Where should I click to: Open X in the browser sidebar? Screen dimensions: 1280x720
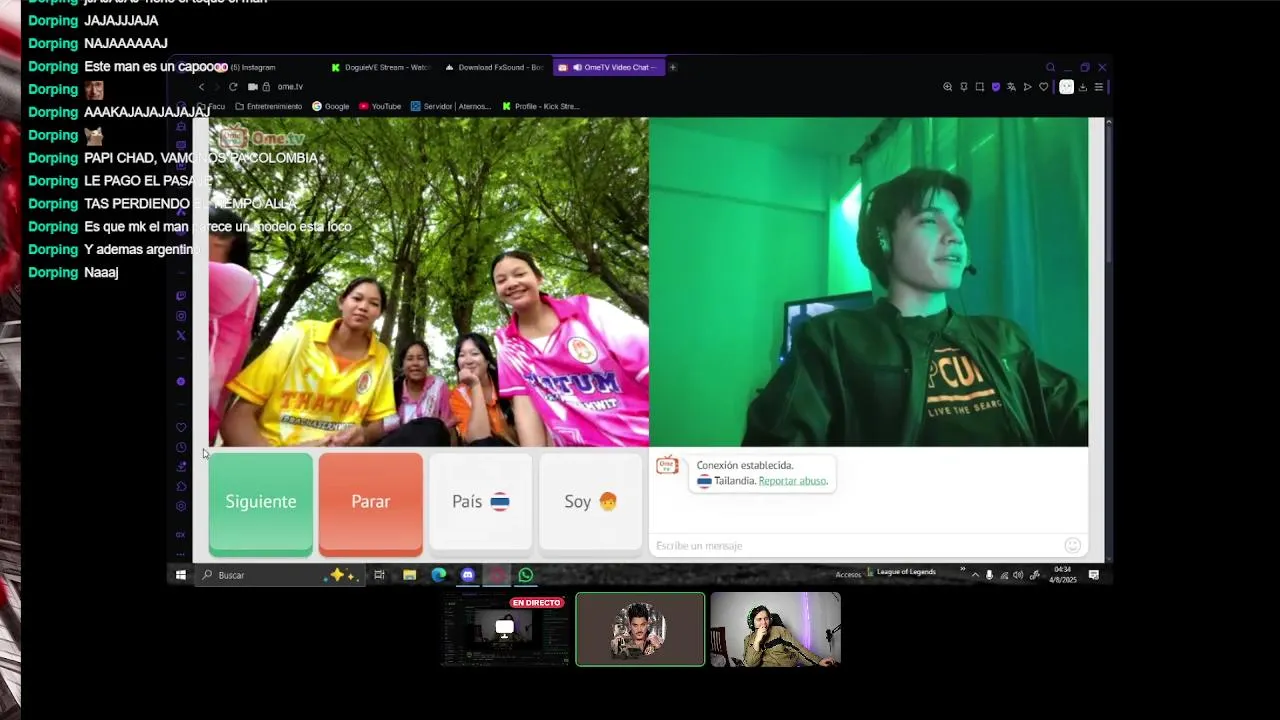181,336
